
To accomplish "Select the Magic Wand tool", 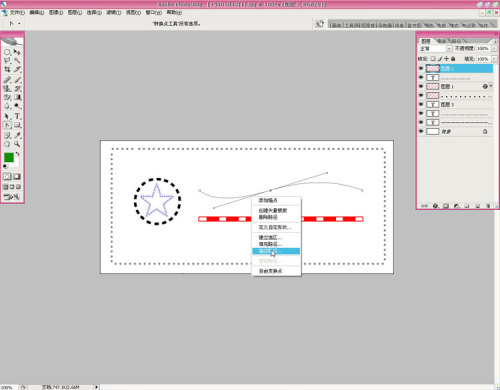I will (x=17, y=61).
